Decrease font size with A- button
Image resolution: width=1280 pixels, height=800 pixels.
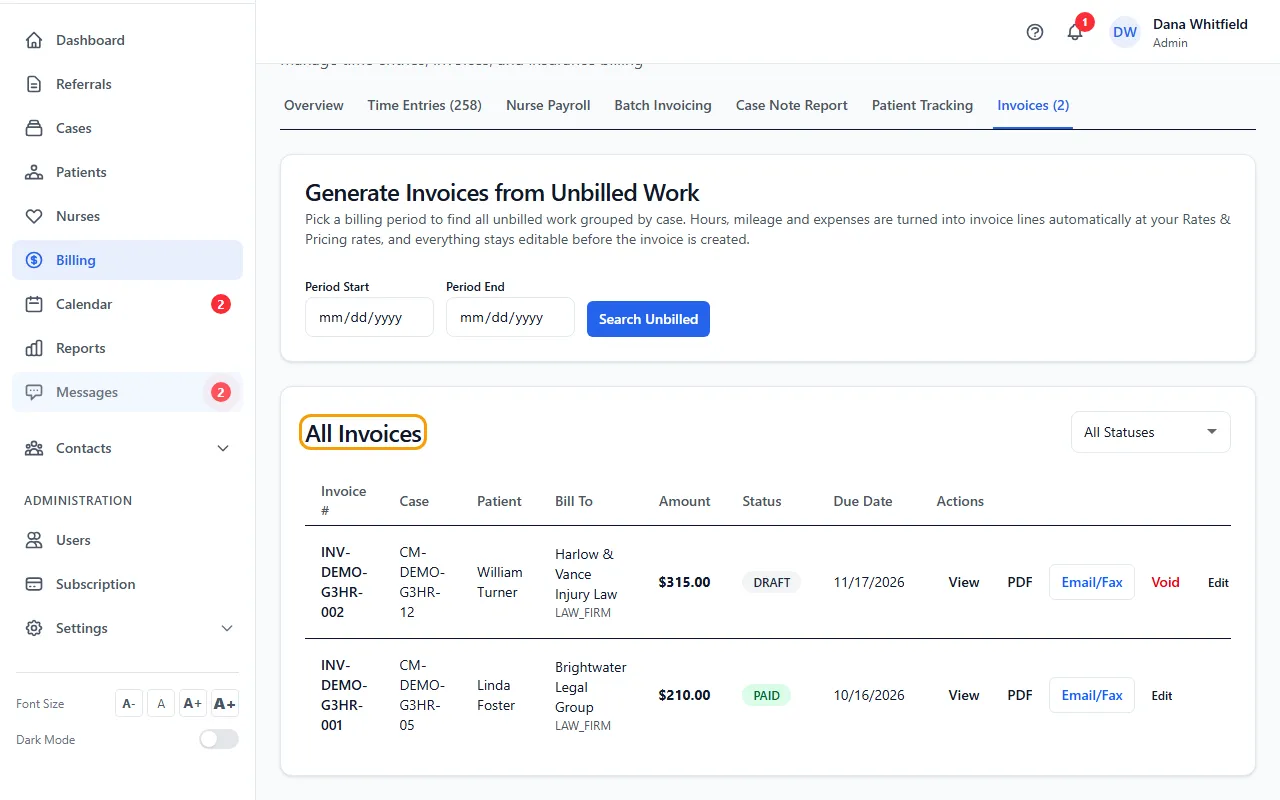point(129,703)
